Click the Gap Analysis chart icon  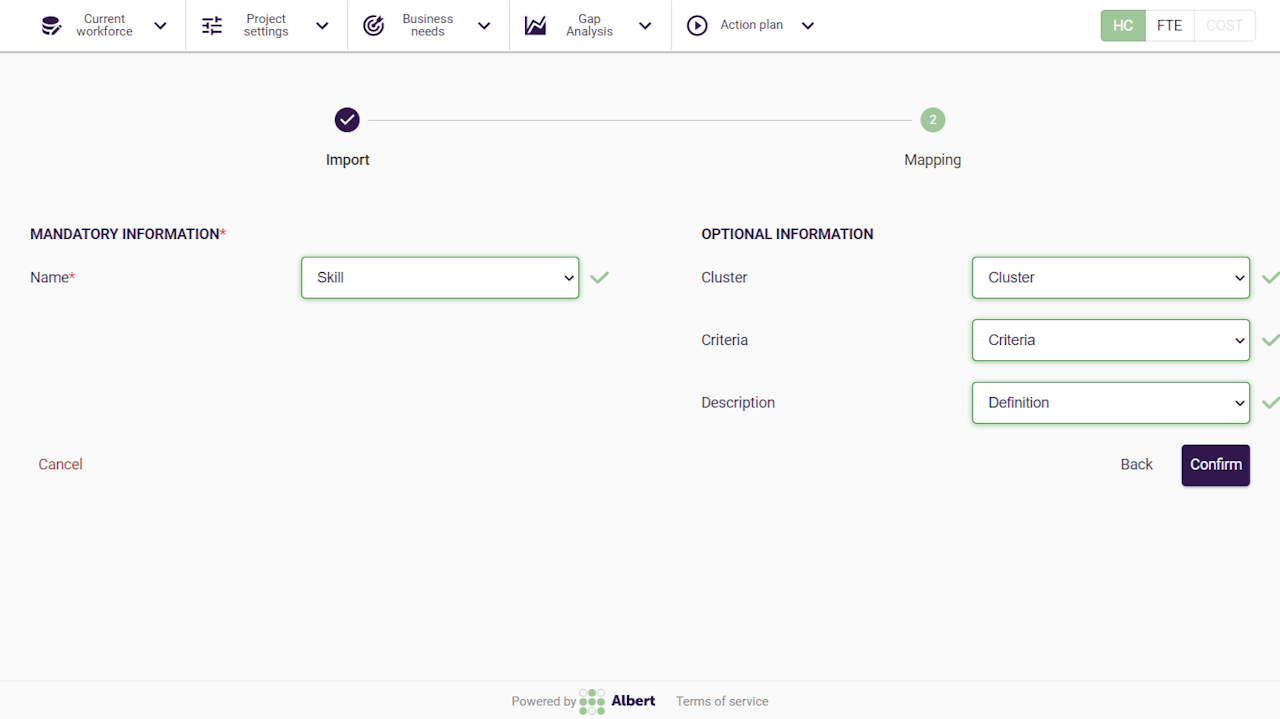pyautogui.click(x=536, y=26)
